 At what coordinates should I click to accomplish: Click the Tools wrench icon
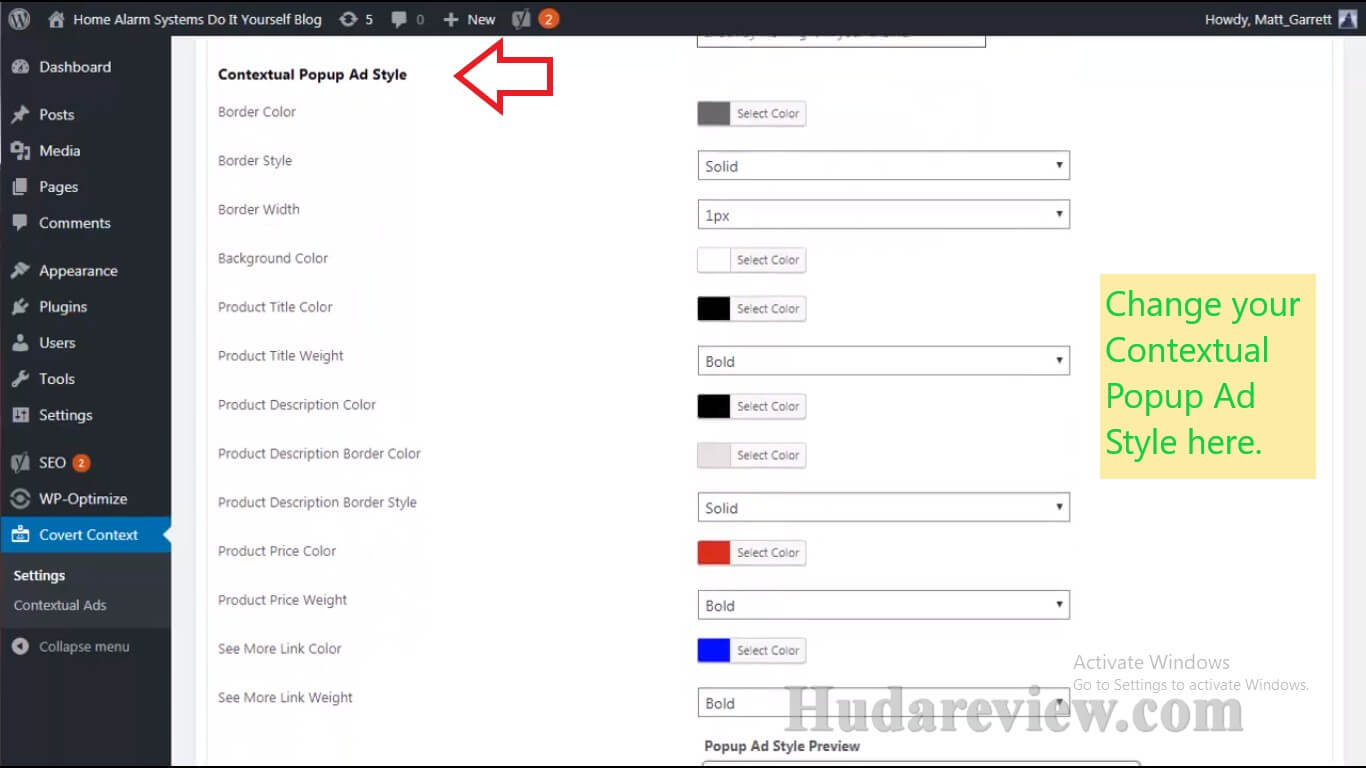pyautogui.click(x=20, y=379)
